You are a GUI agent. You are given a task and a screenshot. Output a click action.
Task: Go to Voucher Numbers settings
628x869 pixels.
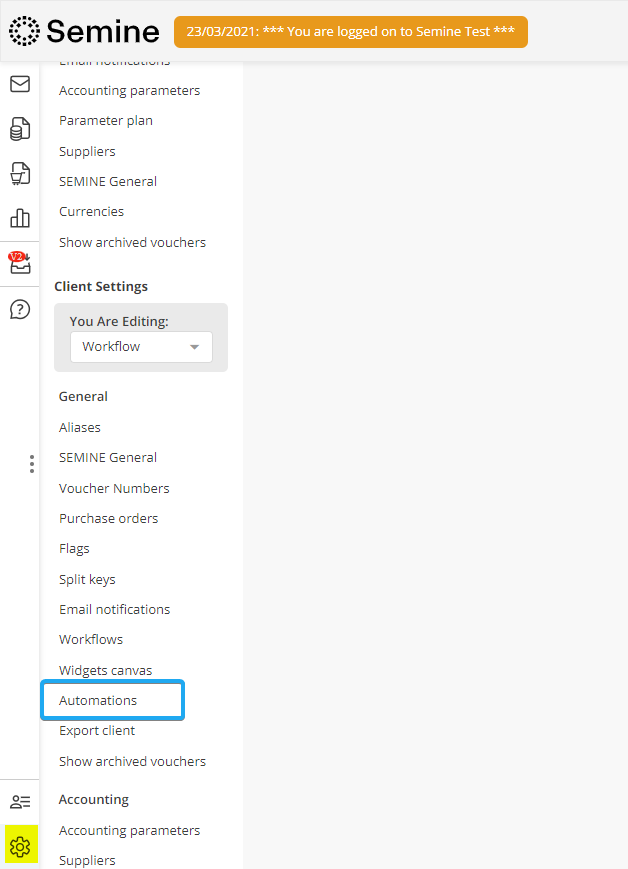pyautogui.click(x=114, y=488)
